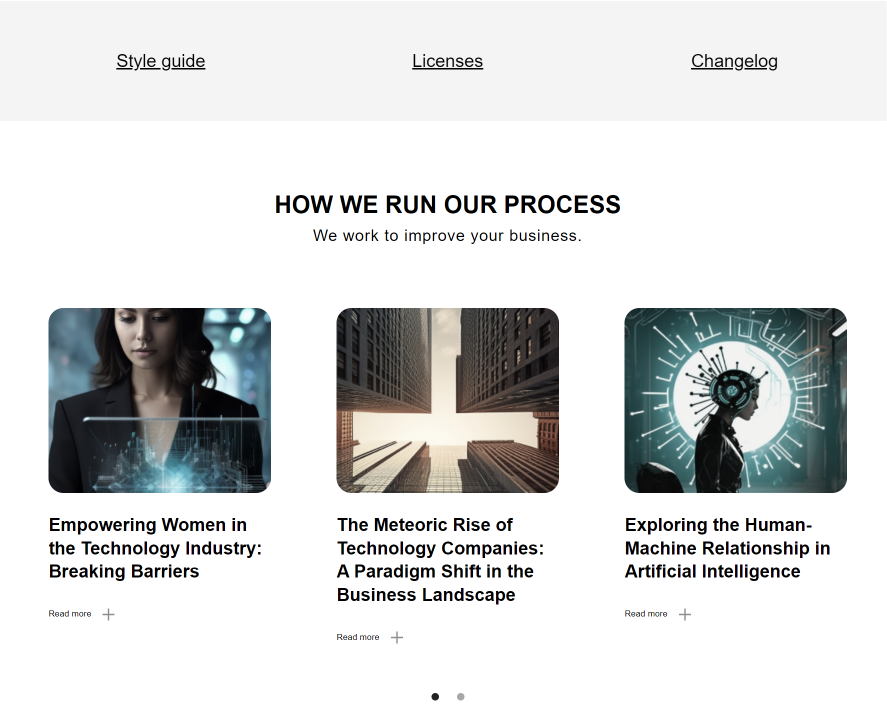The image size is (887, 718).
Task: Click Read more under Empowering Women article
Action: point(70,614)
